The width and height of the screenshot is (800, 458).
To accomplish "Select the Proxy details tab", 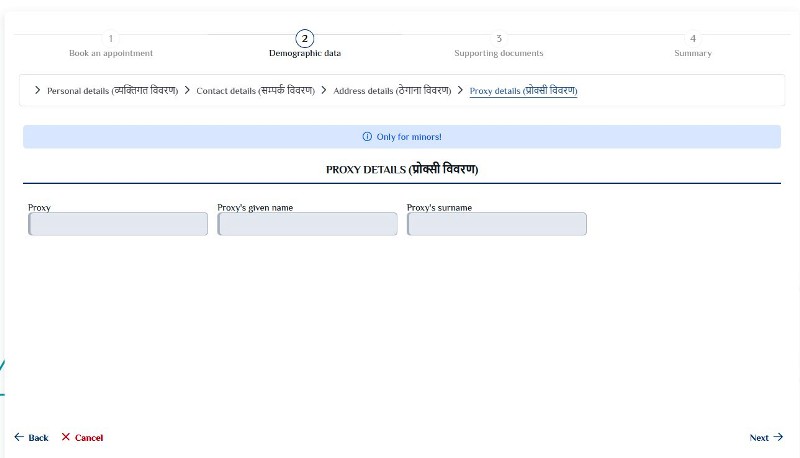I will [x=523, y=91].
